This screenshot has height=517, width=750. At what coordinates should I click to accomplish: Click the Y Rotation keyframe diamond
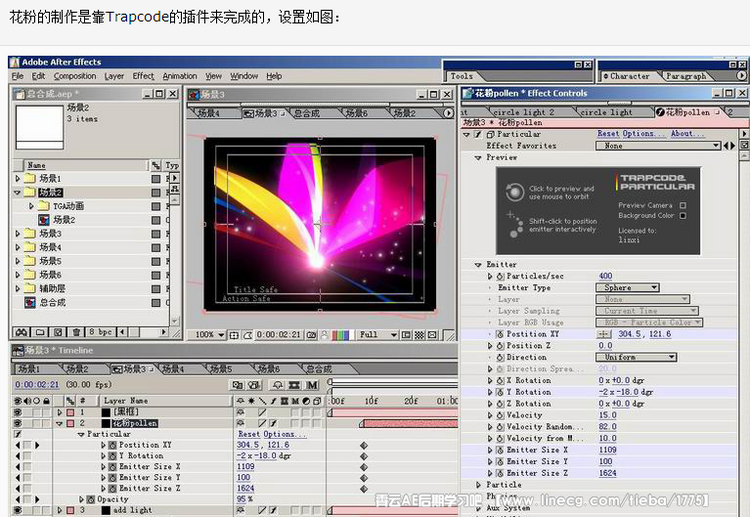[364, 456]
